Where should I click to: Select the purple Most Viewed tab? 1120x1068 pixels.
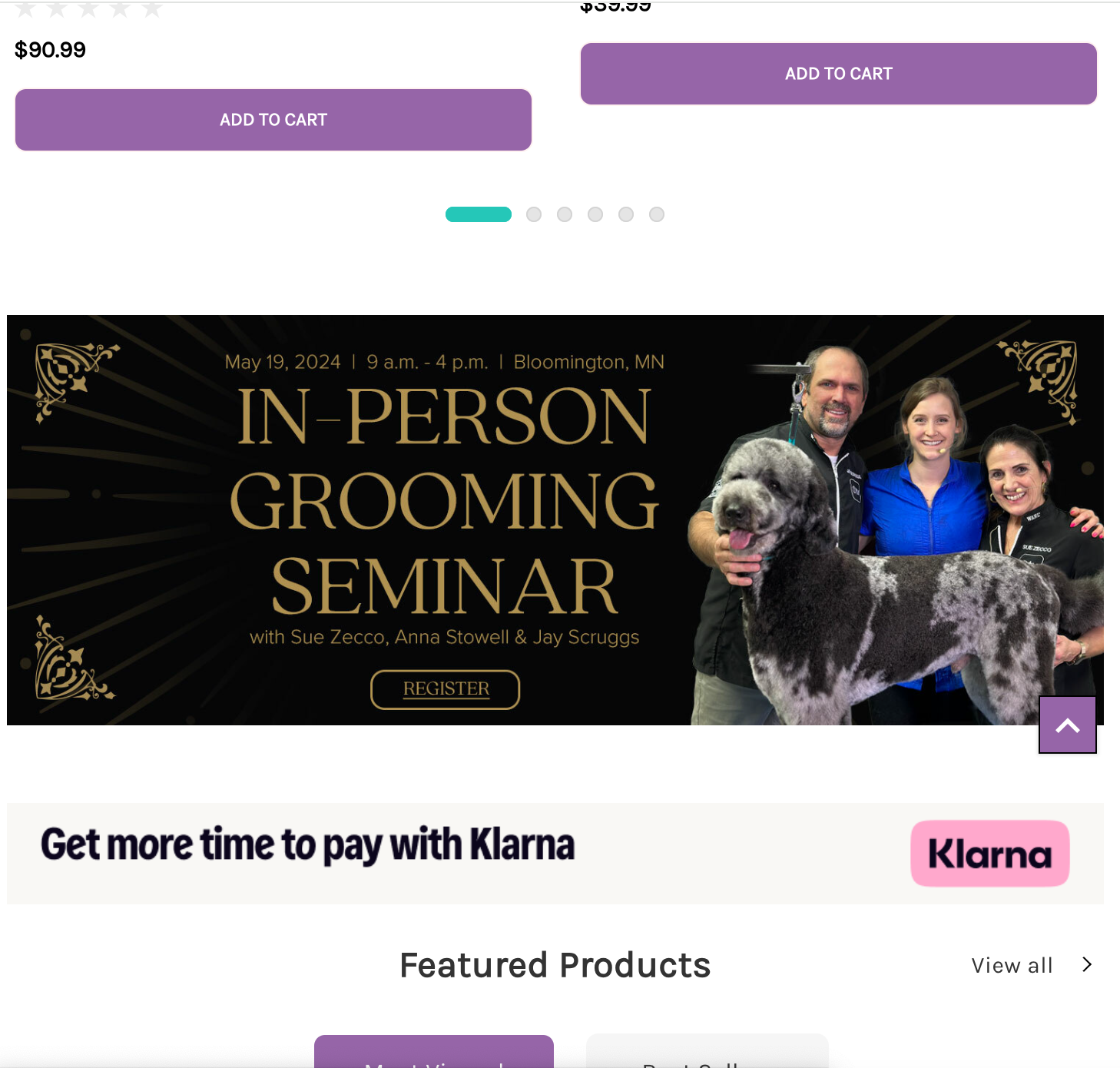[x=434, y=1051]
